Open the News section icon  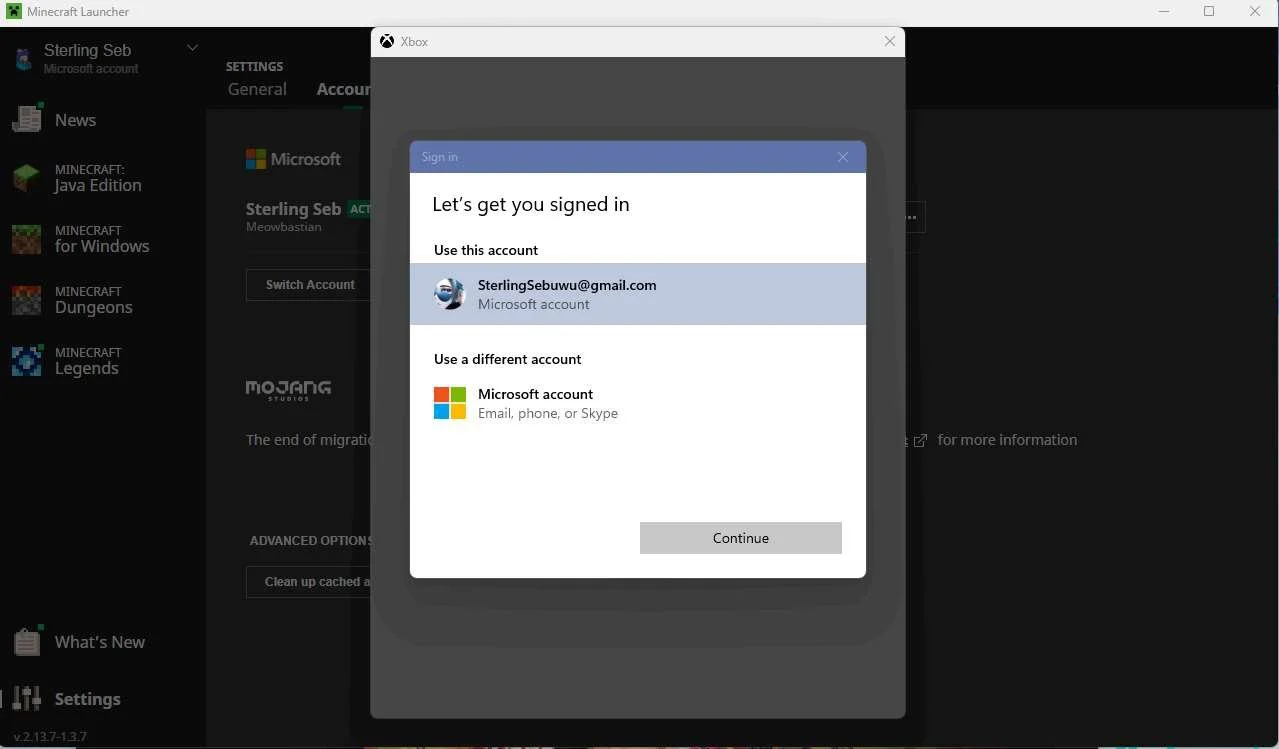pyautogui.click(x=27, y=119)
